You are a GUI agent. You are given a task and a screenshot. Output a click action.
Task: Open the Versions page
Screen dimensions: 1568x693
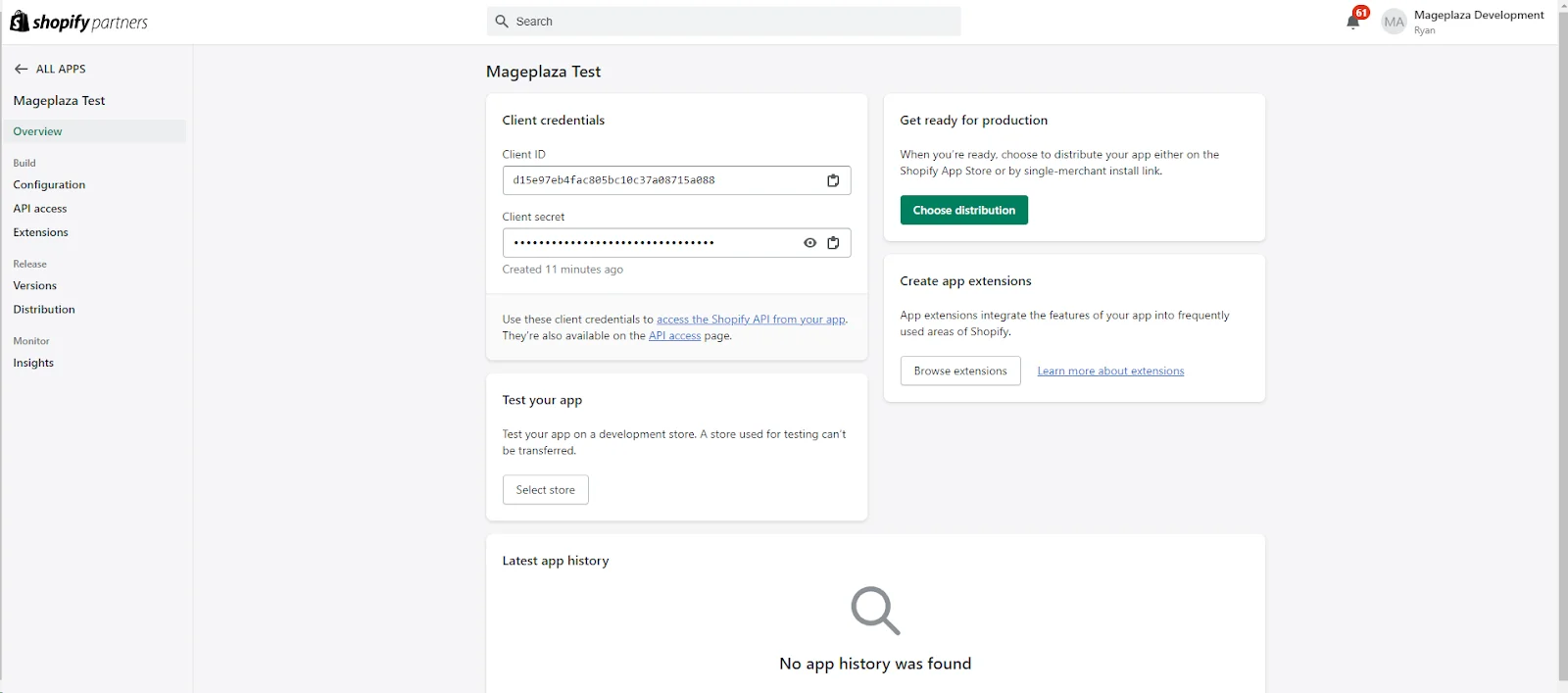pos(35,286)
